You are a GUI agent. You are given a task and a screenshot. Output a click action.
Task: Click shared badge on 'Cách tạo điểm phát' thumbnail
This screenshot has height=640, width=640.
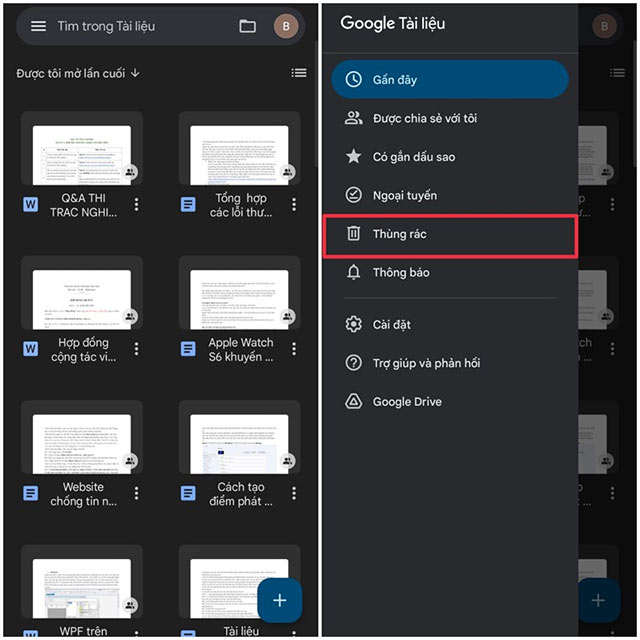point(288,461)
